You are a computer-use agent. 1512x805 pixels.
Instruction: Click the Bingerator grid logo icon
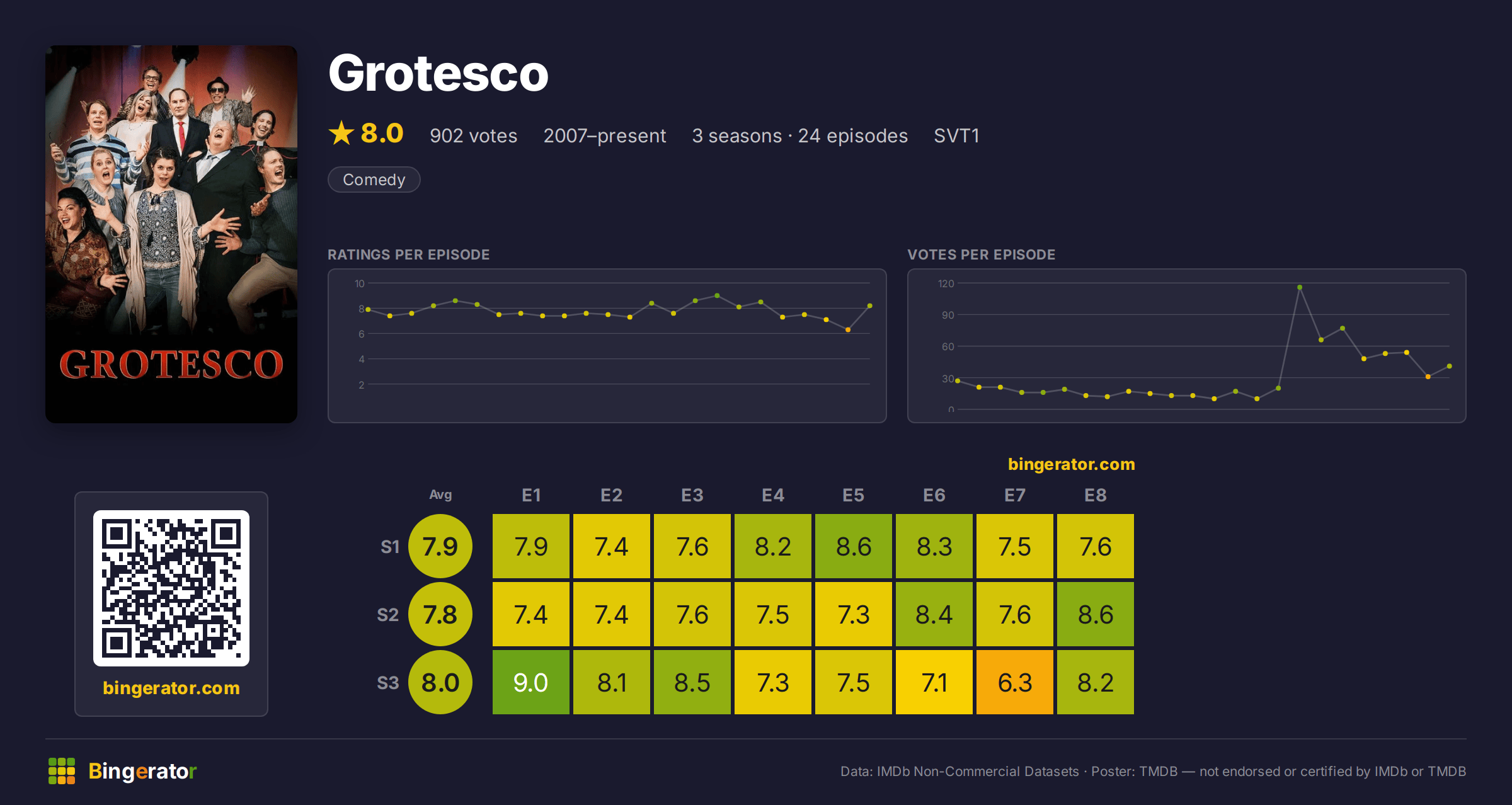point(62,771)
